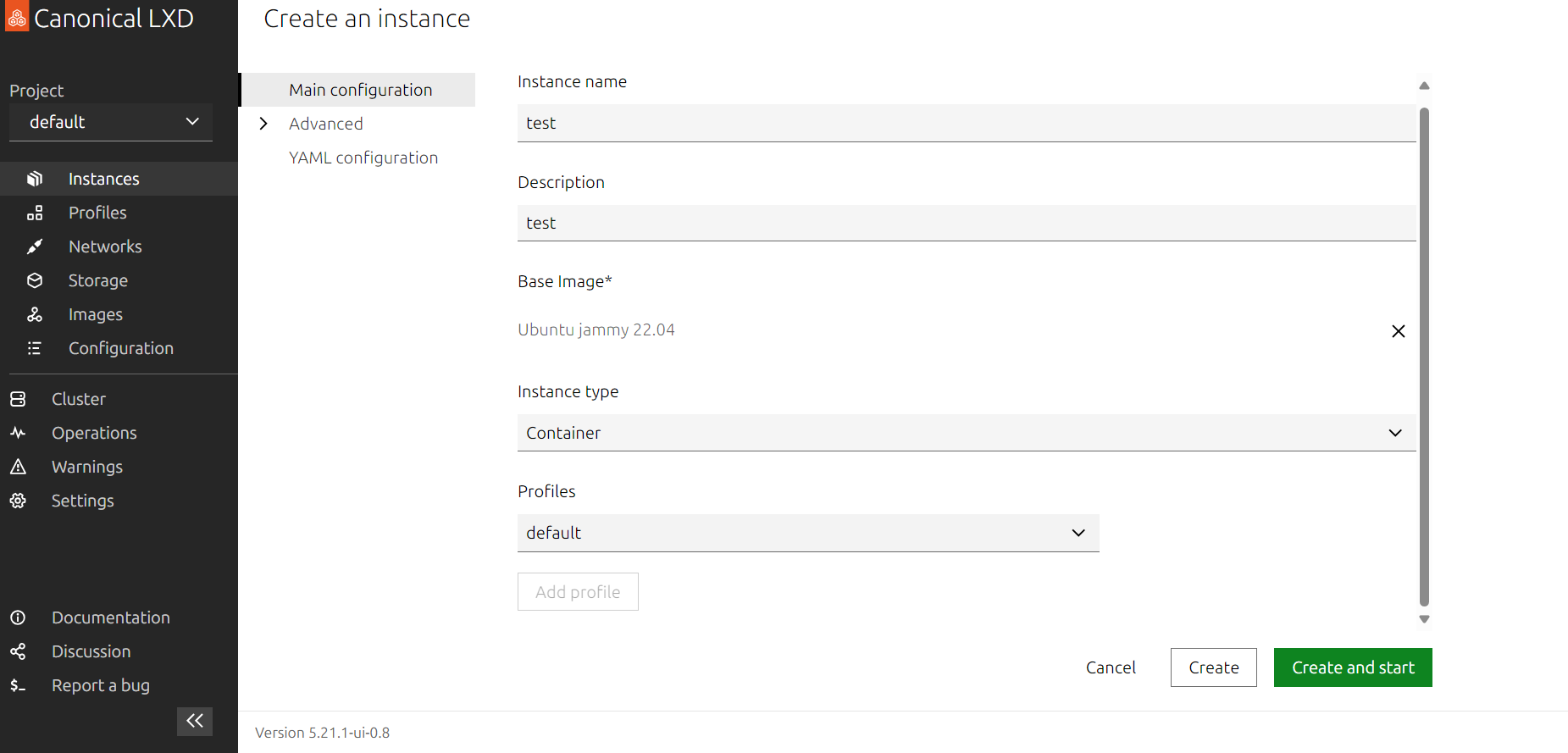Click the Settings gear icon
This screenshot has width=1568, height=753.
[18, 501]
